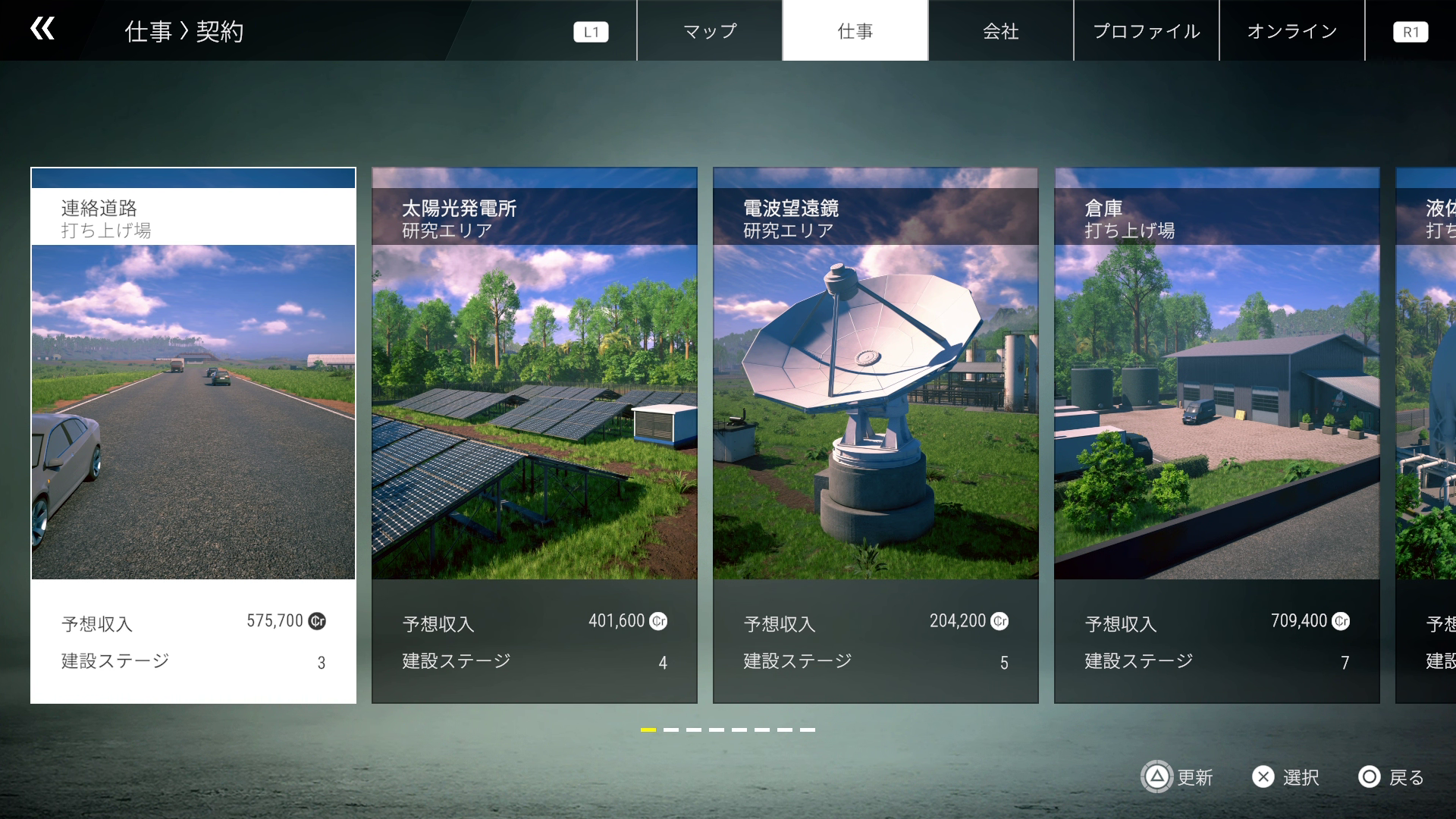The image size is (1456, 819).
Task: Click the circle 戻る back icon
Action: click(x=1369, y=777)
